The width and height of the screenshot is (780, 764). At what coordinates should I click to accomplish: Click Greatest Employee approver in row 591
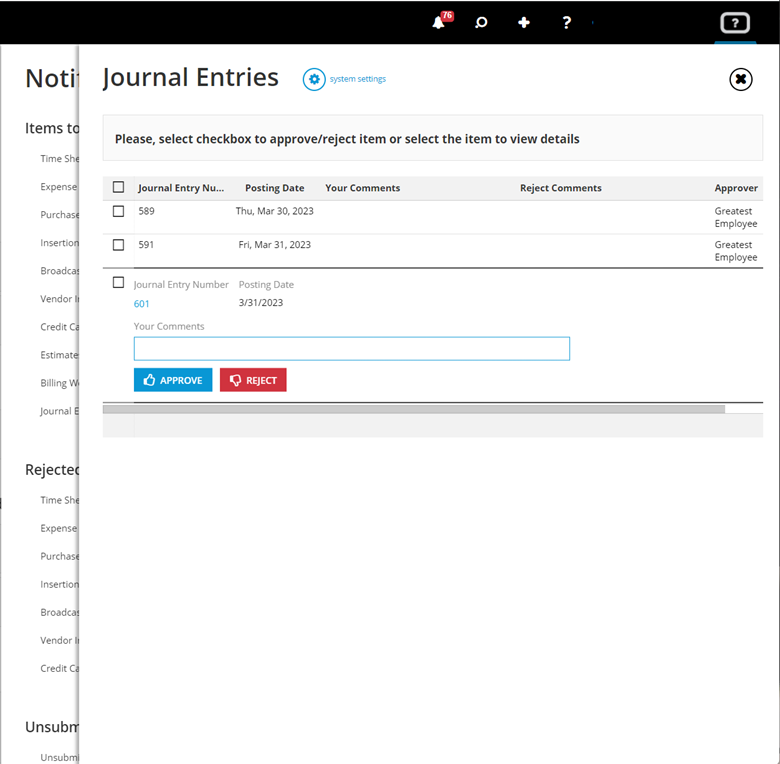(x=736, y=251)
